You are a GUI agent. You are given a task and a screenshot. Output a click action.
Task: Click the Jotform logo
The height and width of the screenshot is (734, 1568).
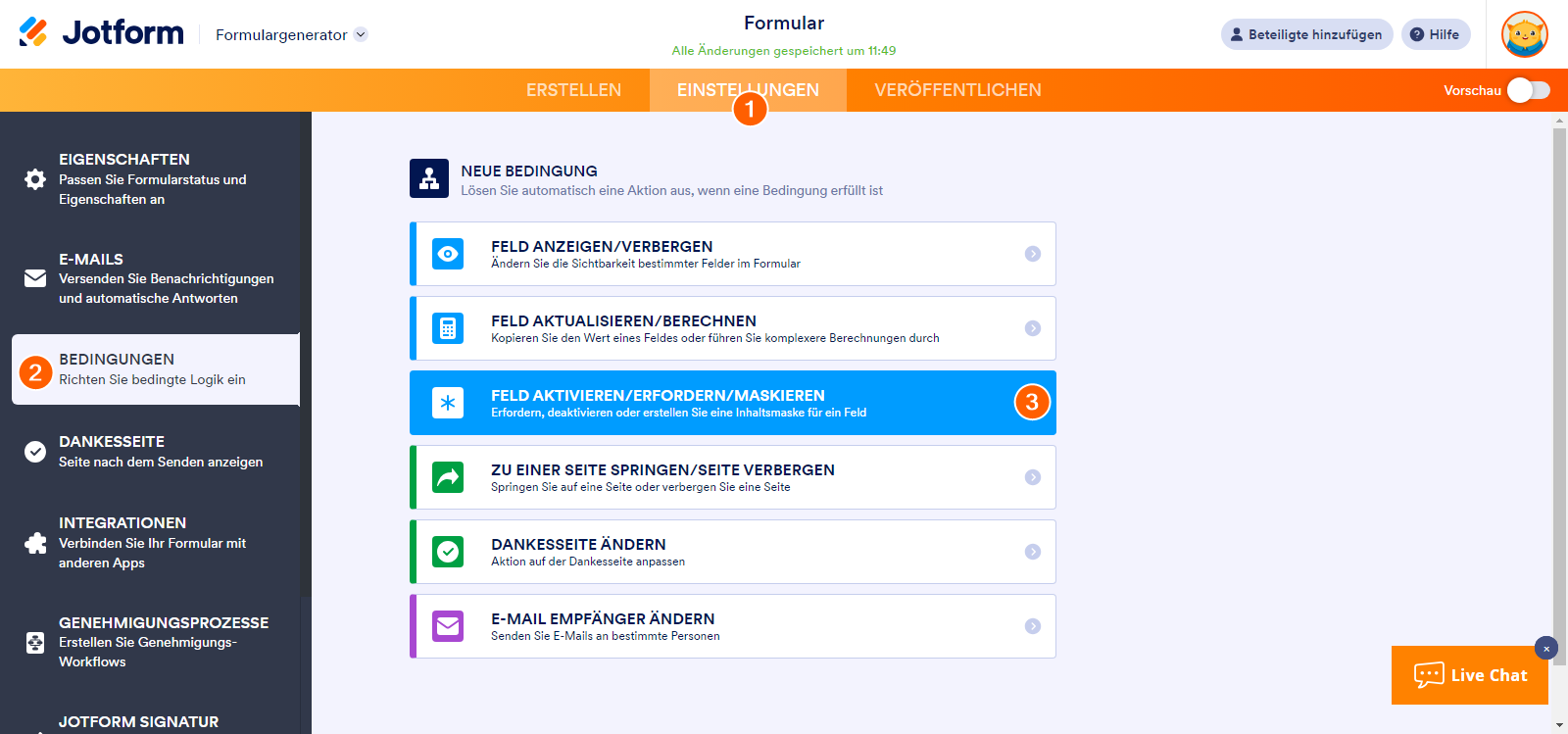(101, 32)
